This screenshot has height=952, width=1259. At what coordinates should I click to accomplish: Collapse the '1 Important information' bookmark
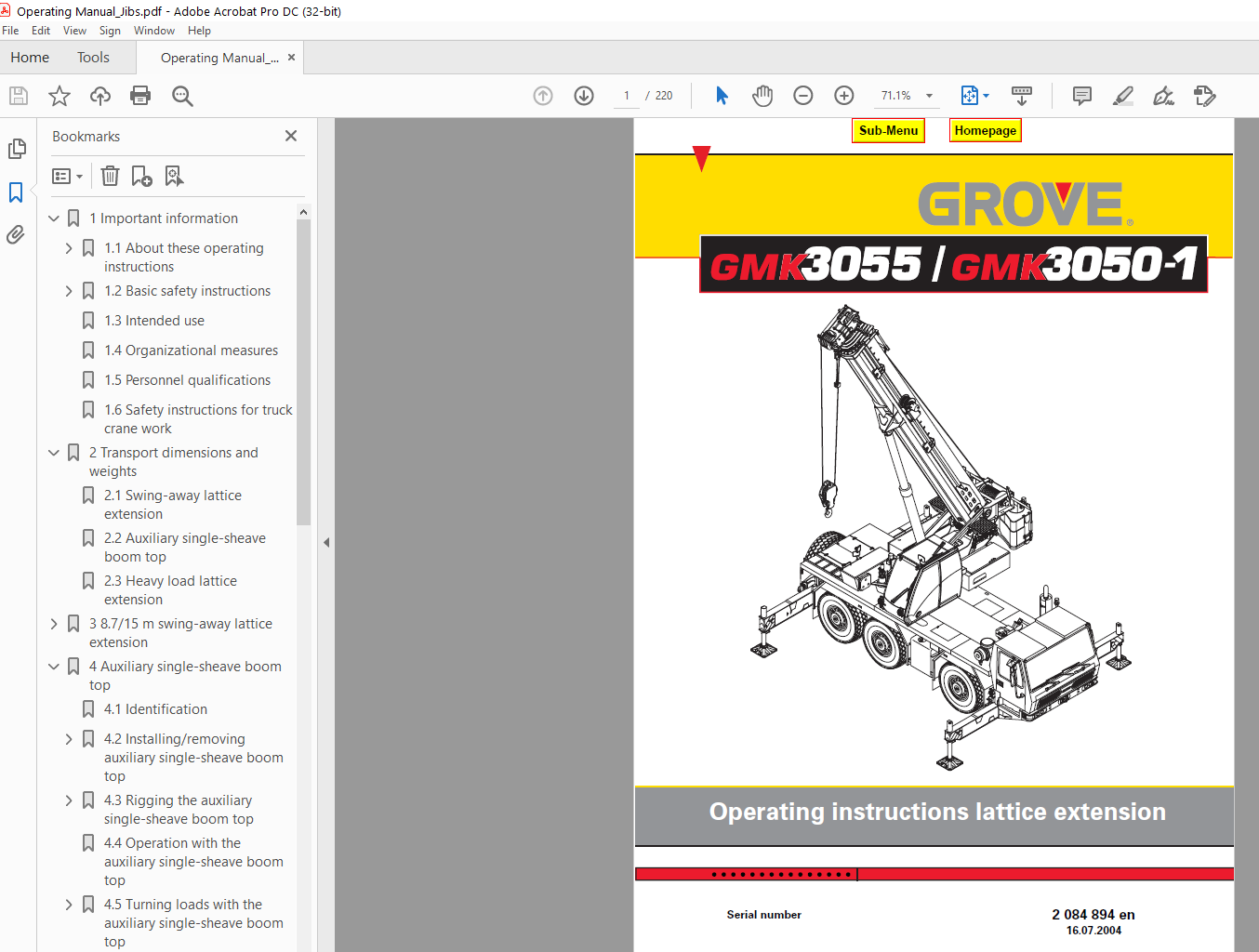(x=54, y=218)
